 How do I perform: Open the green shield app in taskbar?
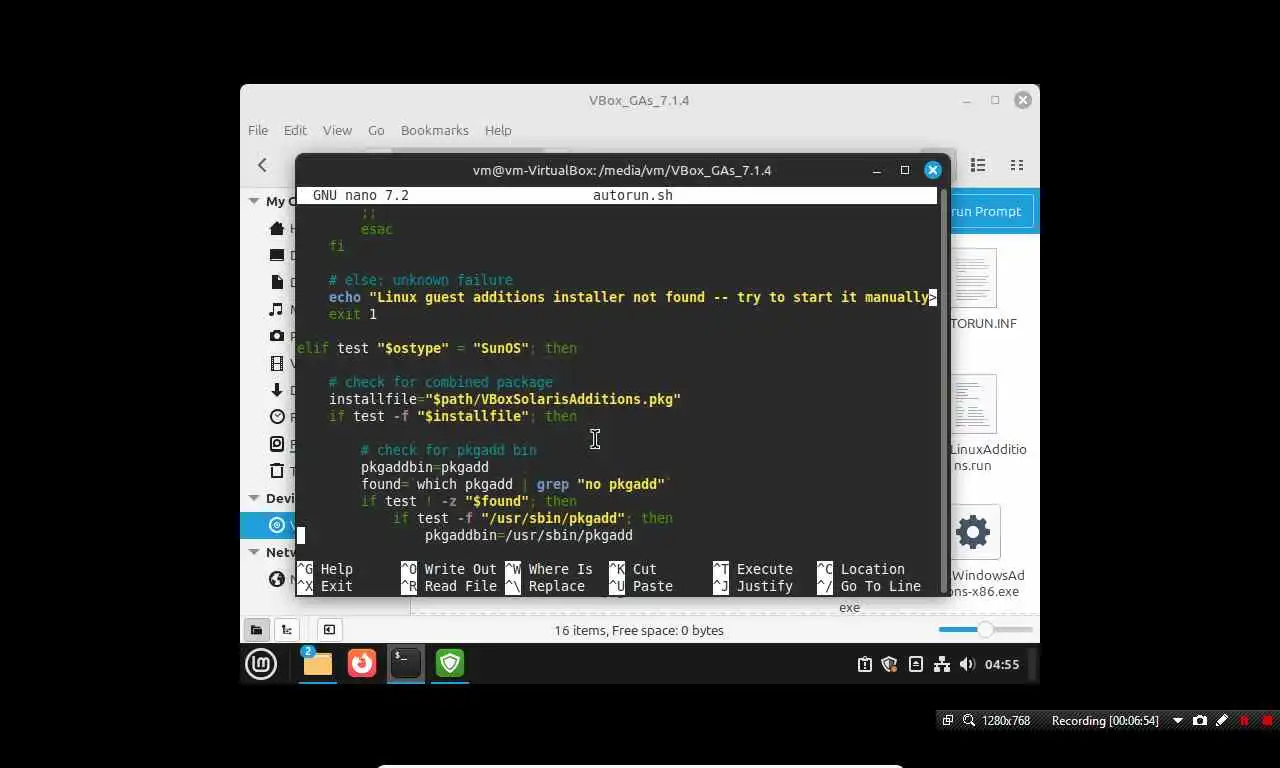click(x=450, y=663)
